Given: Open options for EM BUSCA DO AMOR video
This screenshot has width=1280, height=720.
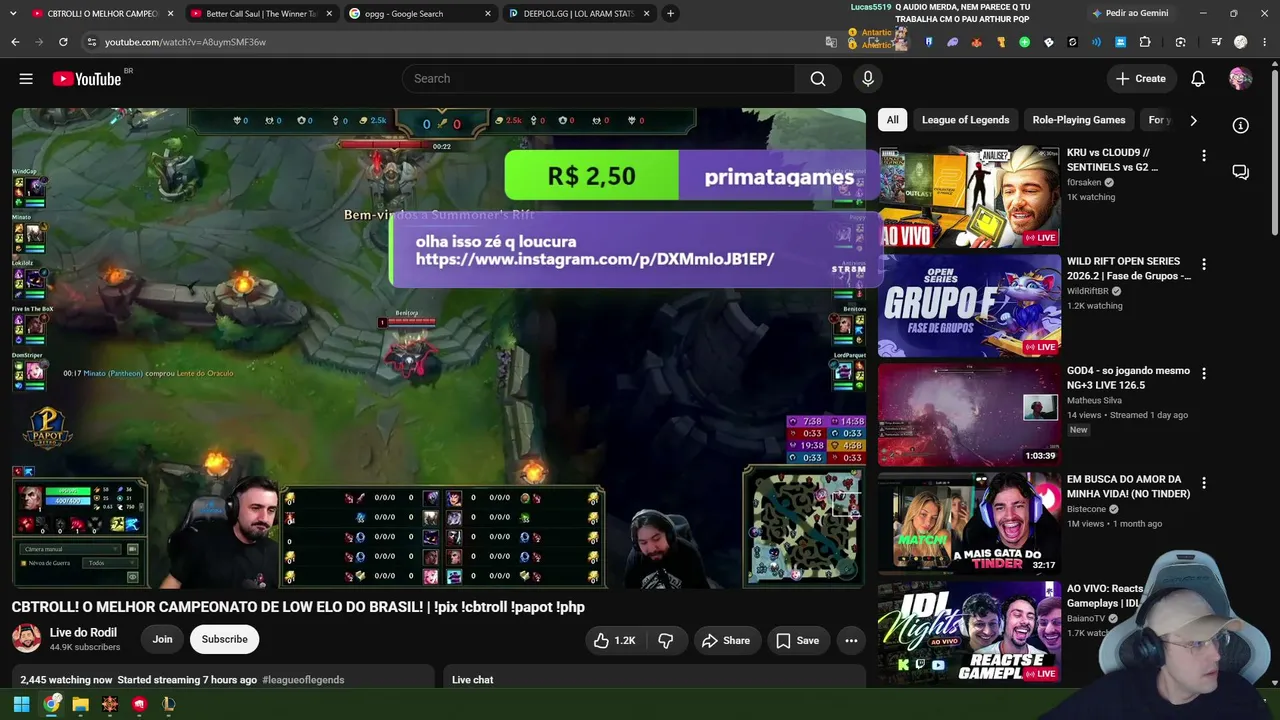Looking at the screenshot, I should pos(1204,482).
